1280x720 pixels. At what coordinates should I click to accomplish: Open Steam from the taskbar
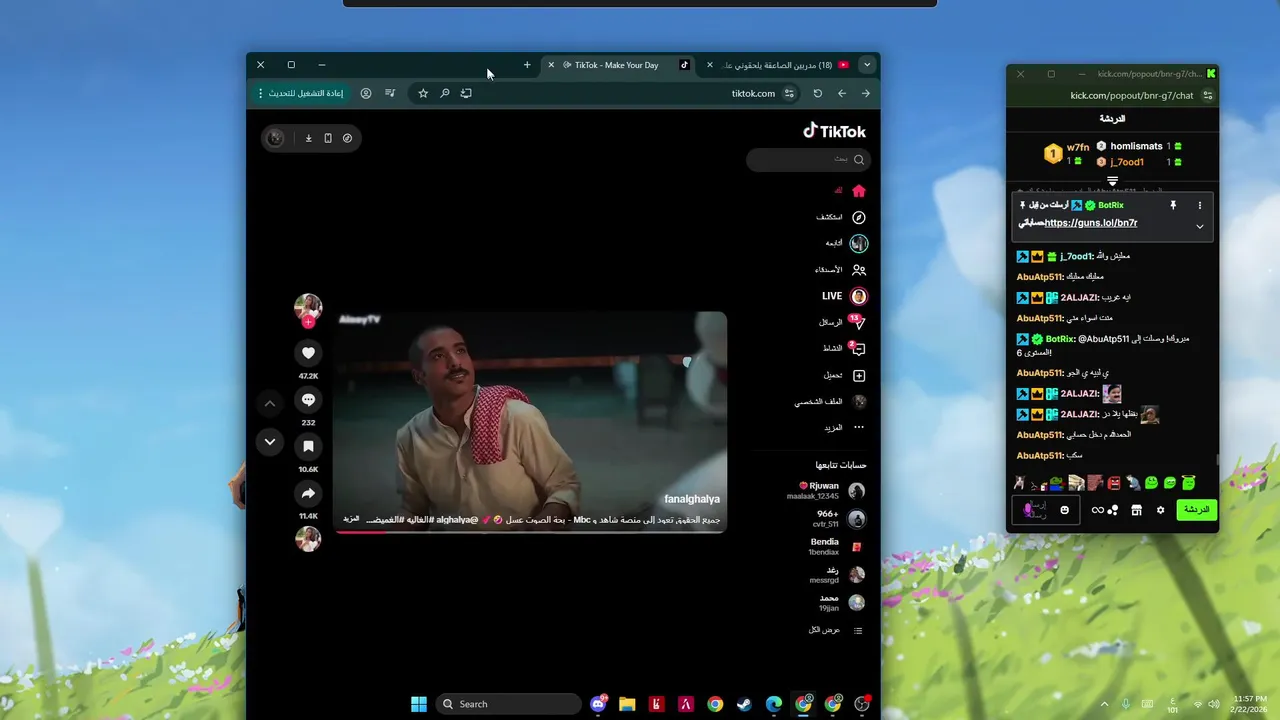744,704
